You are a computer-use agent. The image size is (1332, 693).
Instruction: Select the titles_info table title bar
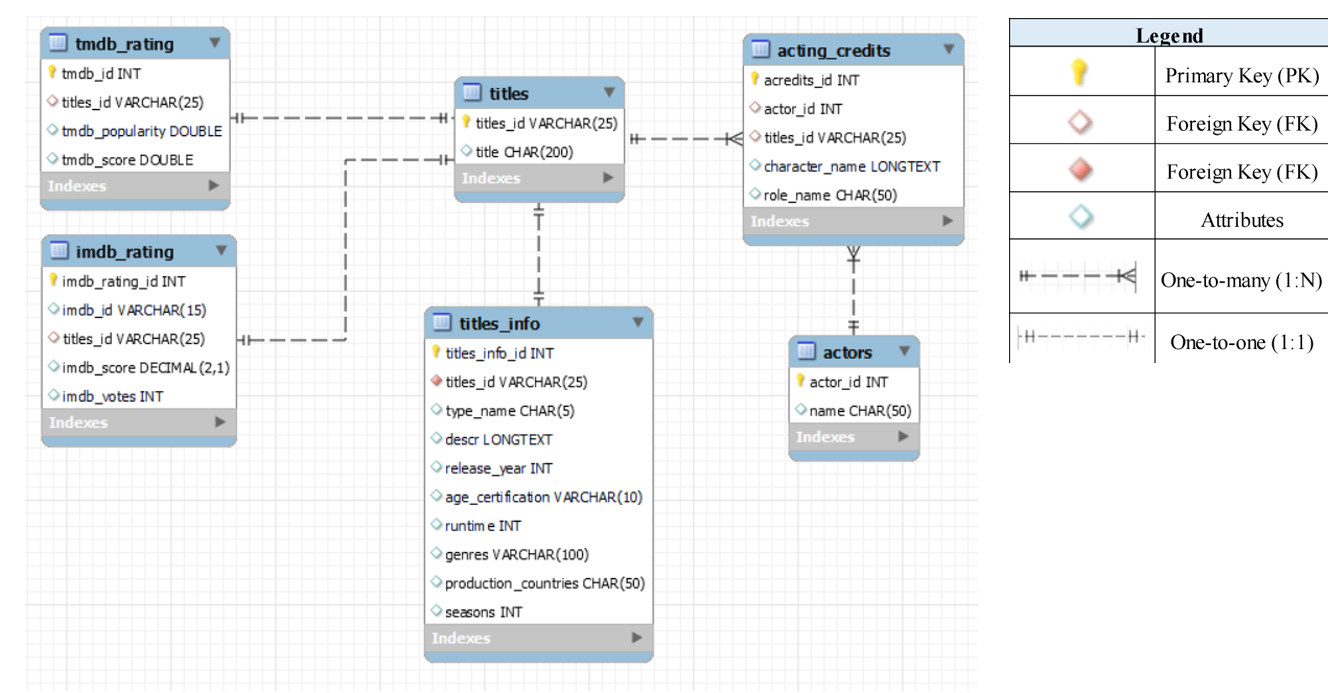point(520,321)
